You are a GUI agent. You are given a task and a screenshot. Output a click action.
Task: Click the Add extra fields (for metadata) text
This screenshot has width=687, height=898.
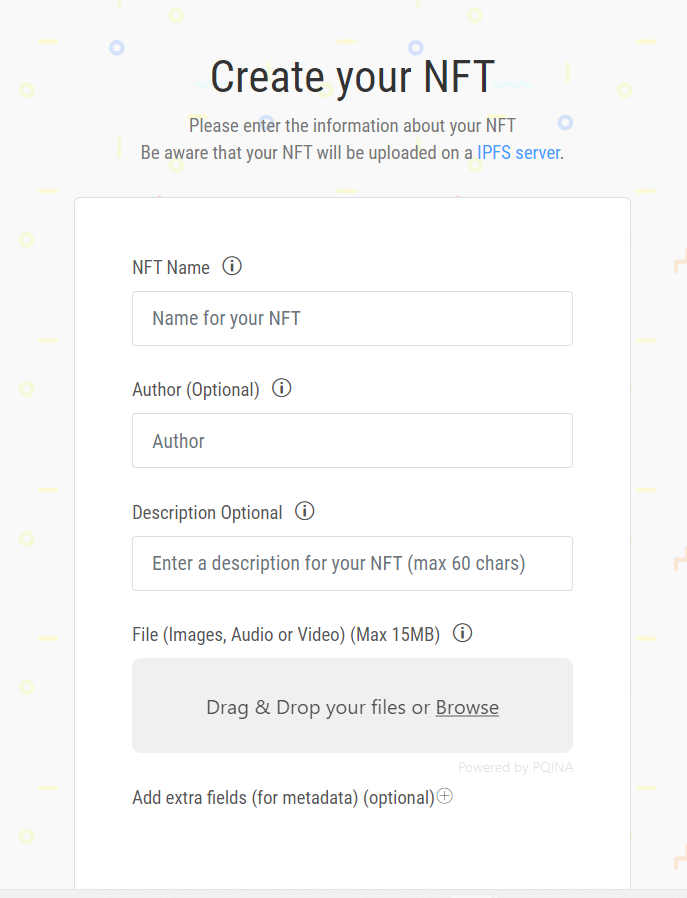[x=283, y=797]
